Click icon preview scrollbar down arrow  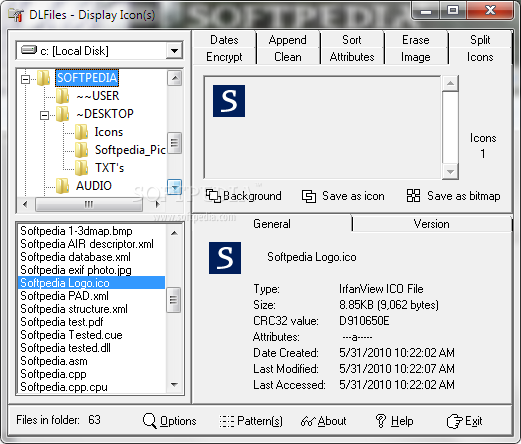(450, 172)
